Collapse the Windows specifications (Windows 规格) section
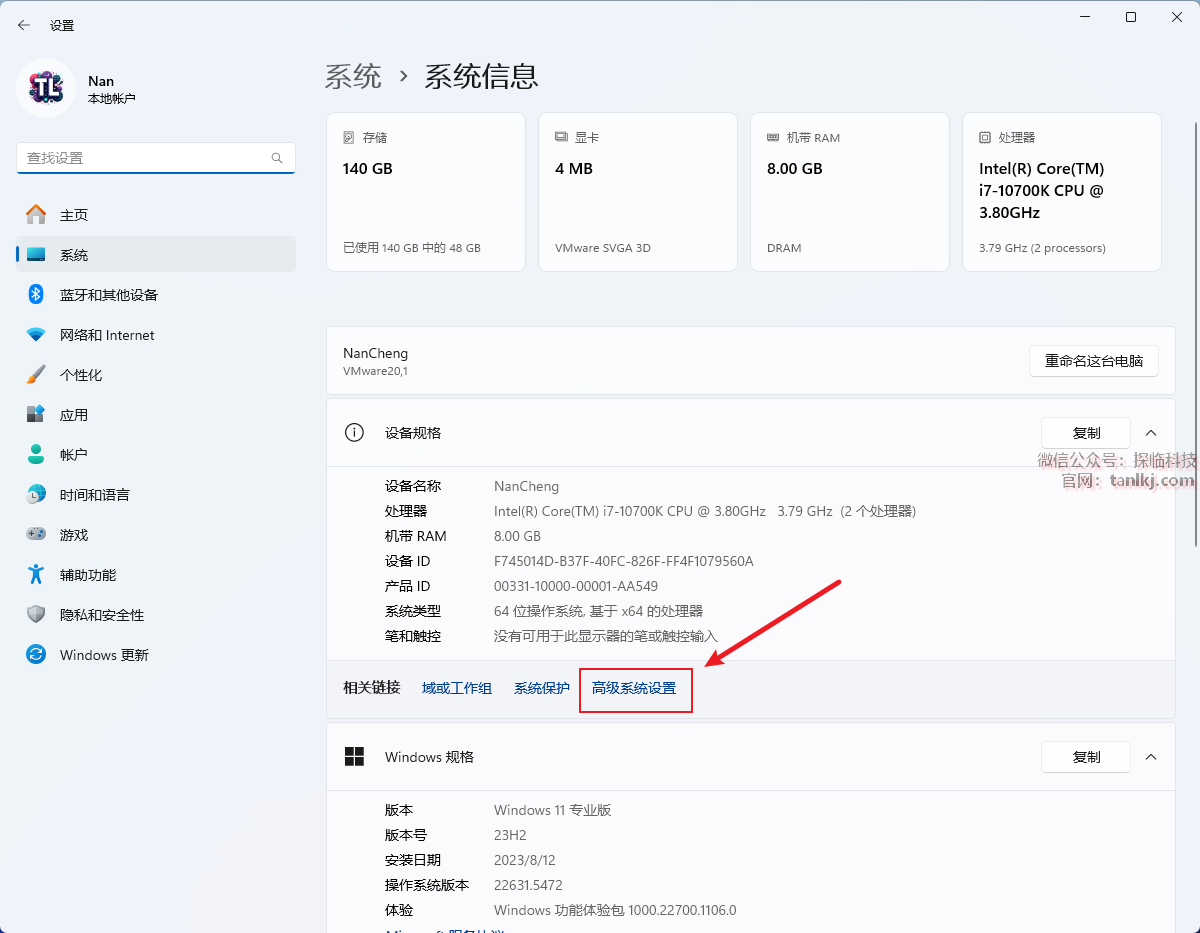 (1150, 757)
